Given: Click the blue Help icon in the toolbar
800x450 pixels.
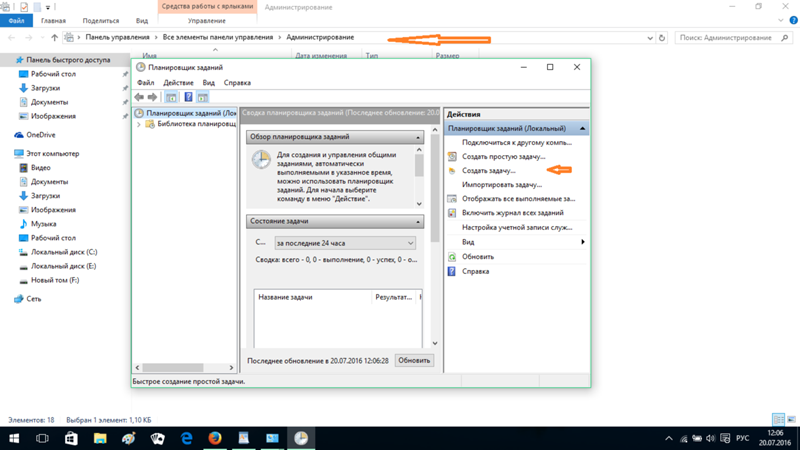Looking at the screenshot, I should point(188,97).
